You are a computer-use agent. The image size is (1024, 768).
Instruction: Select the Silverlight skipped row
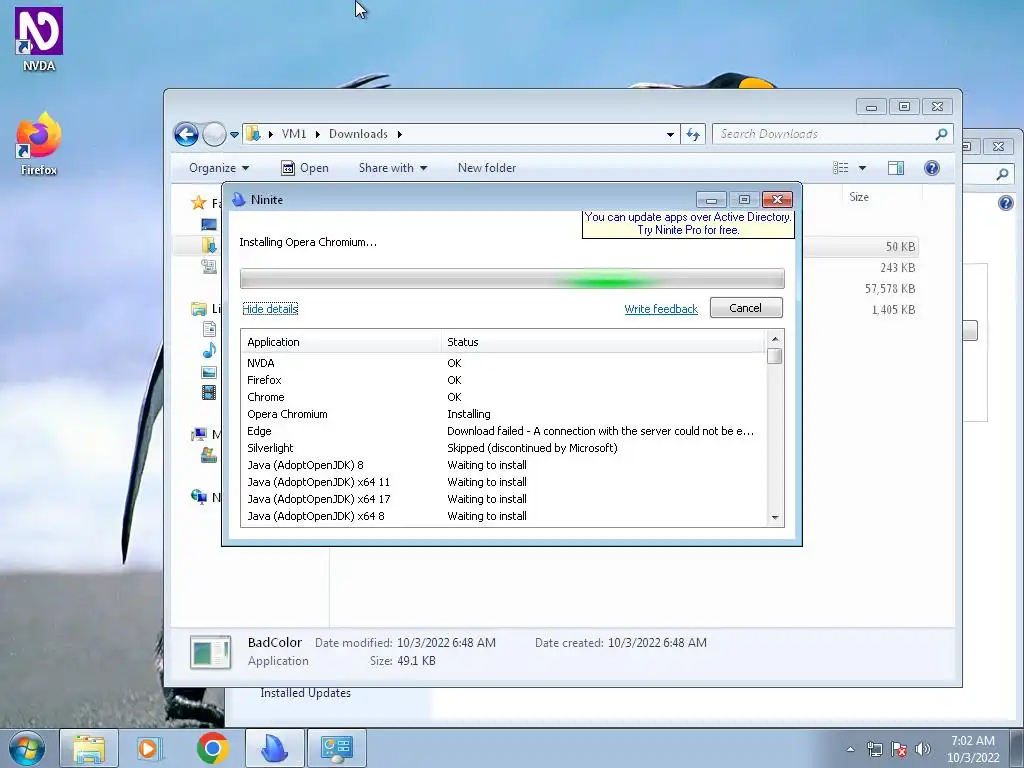coord(503,448)
